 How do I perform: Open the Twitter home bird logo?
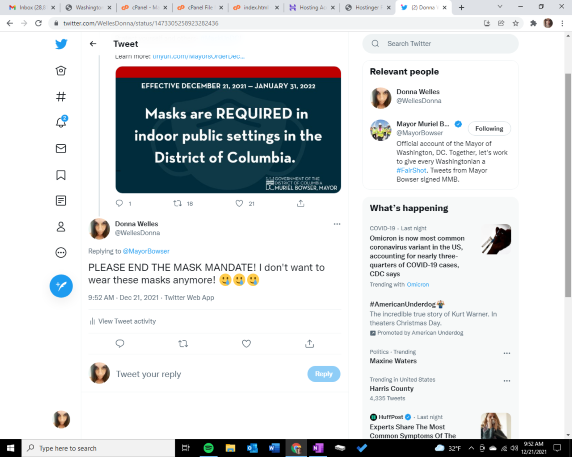click(x=61, y=44)
